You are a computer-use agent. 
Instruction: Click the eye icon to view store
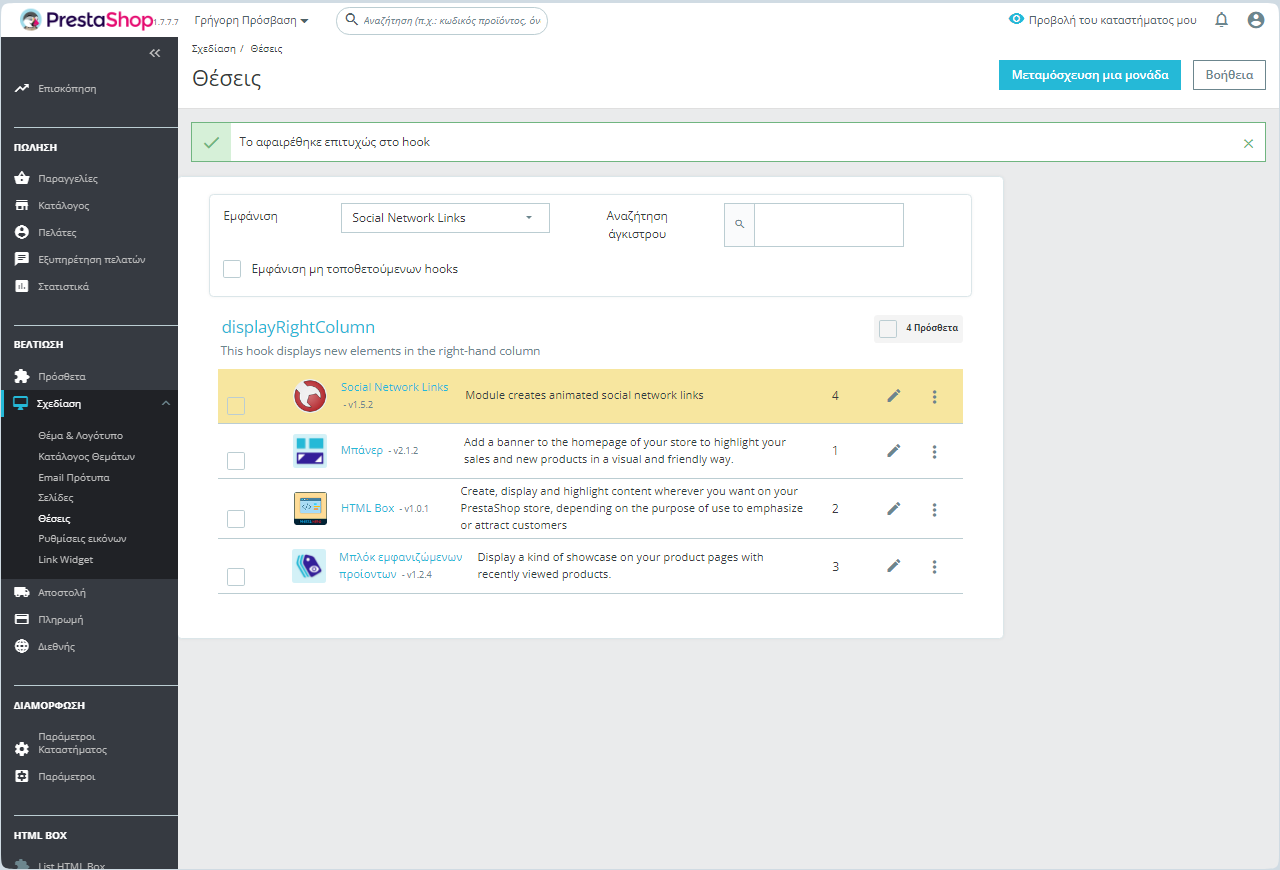(x=1017, y=19)
